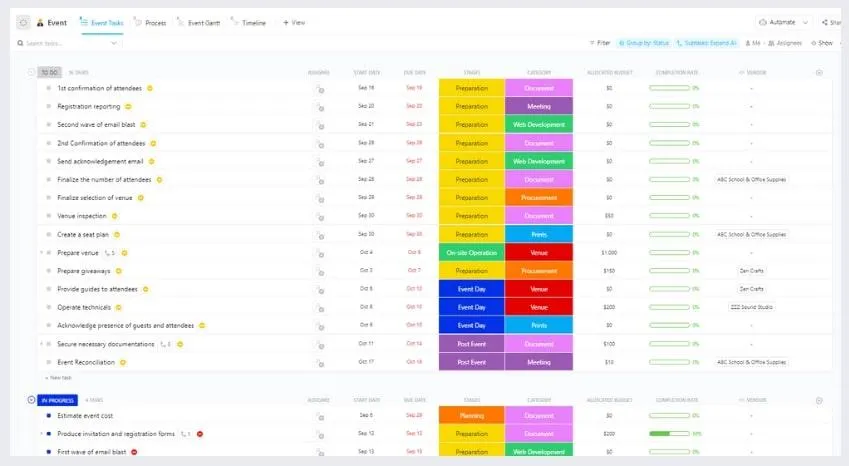Click the red priority flag on First wave of email blast
849x466 pixels.
134,452
